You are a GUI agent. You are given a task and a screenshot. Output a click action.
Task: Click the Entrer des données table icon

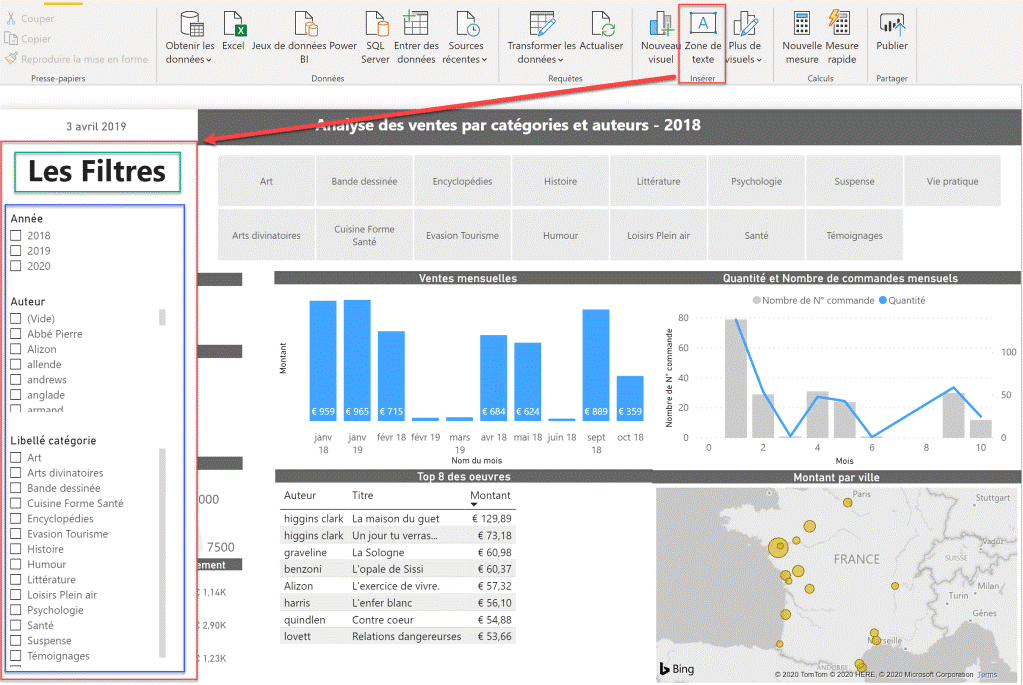click(416, 23)
